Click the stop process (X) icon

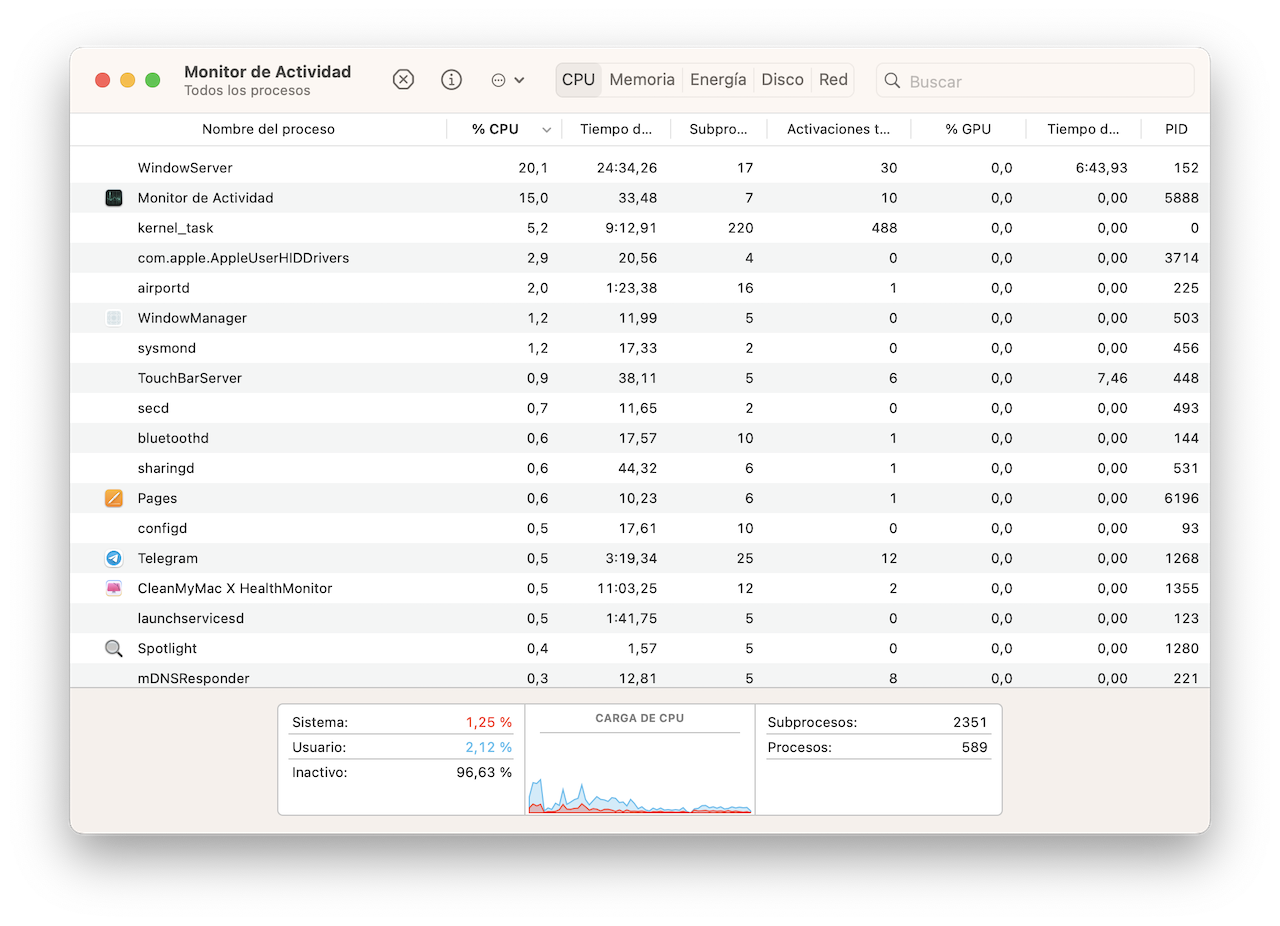point(403,80)
